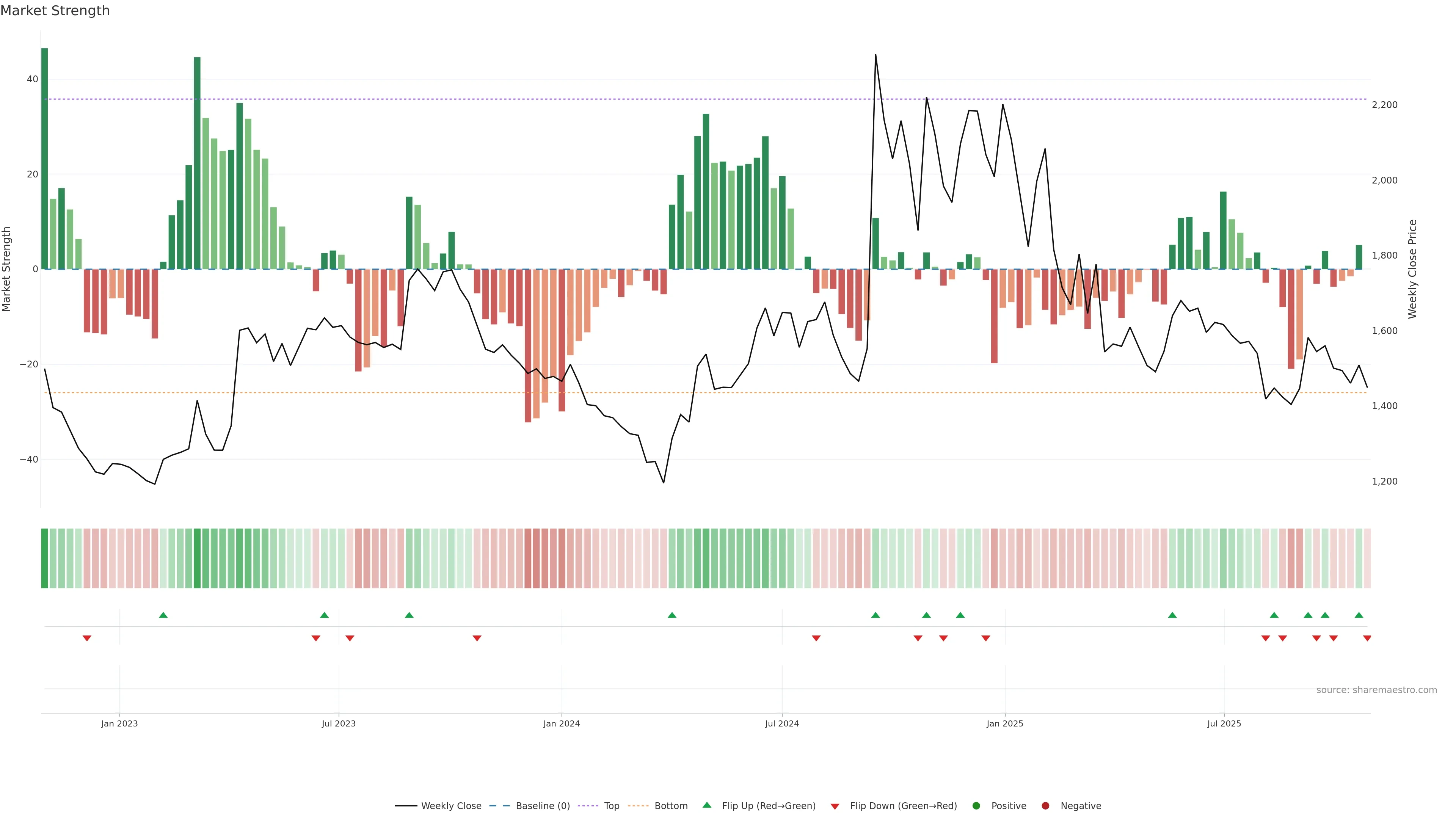
Task: Click the source: sharemaestro.com text
Action: pyautogui.click(x=1376, y=690)
